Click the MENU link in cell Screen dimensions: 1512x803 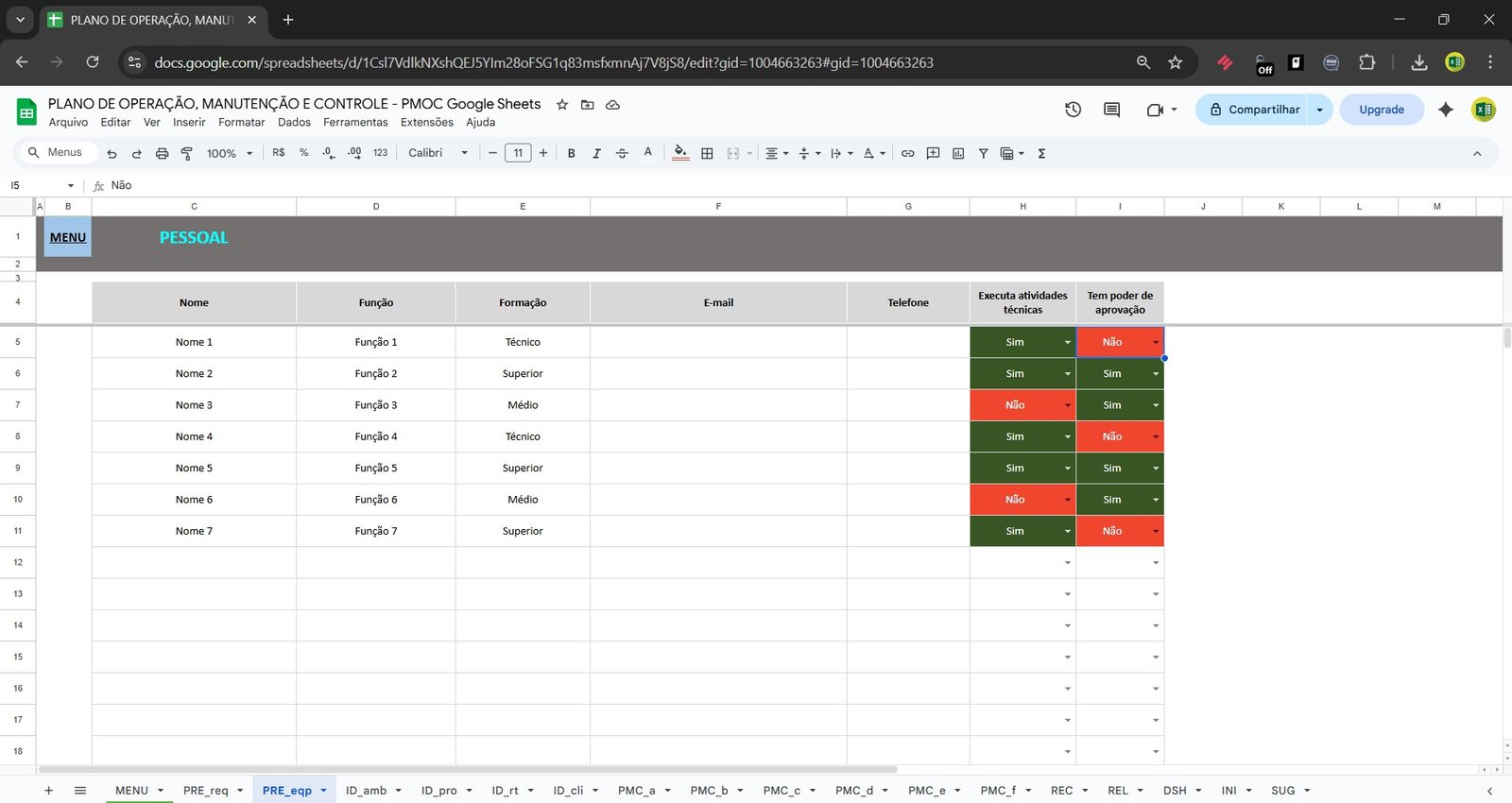pyautogui.click(x=68, y=237)
